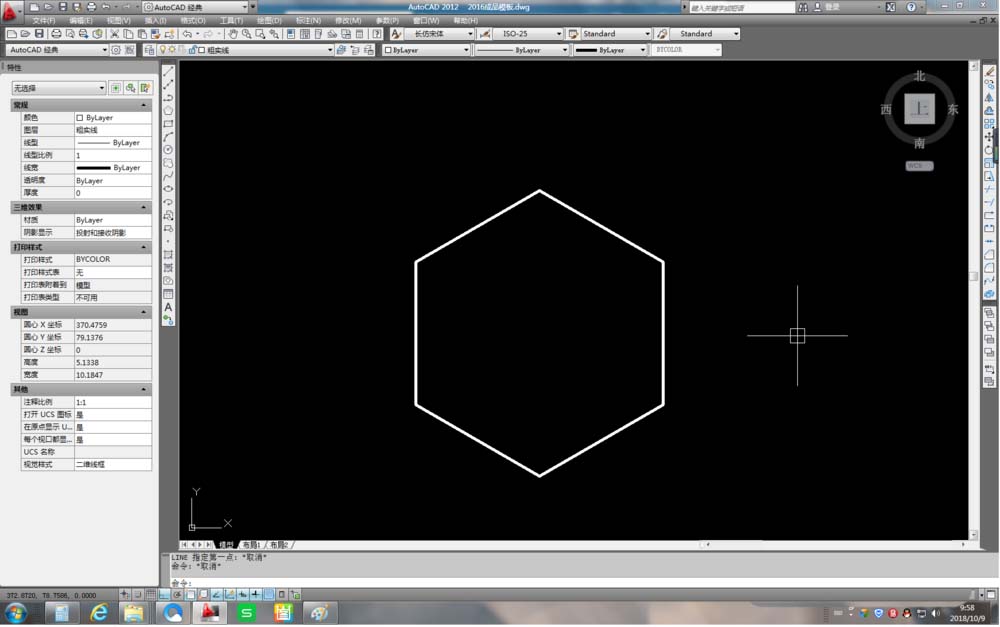Toggle Polar Tracking in status bar
This screenshot has height=627, width=1000.
[177, 594]
